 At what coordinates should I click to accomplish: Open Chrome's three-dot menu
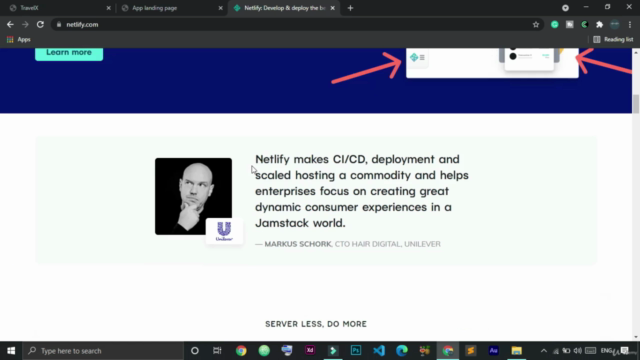tap(630, 24)
